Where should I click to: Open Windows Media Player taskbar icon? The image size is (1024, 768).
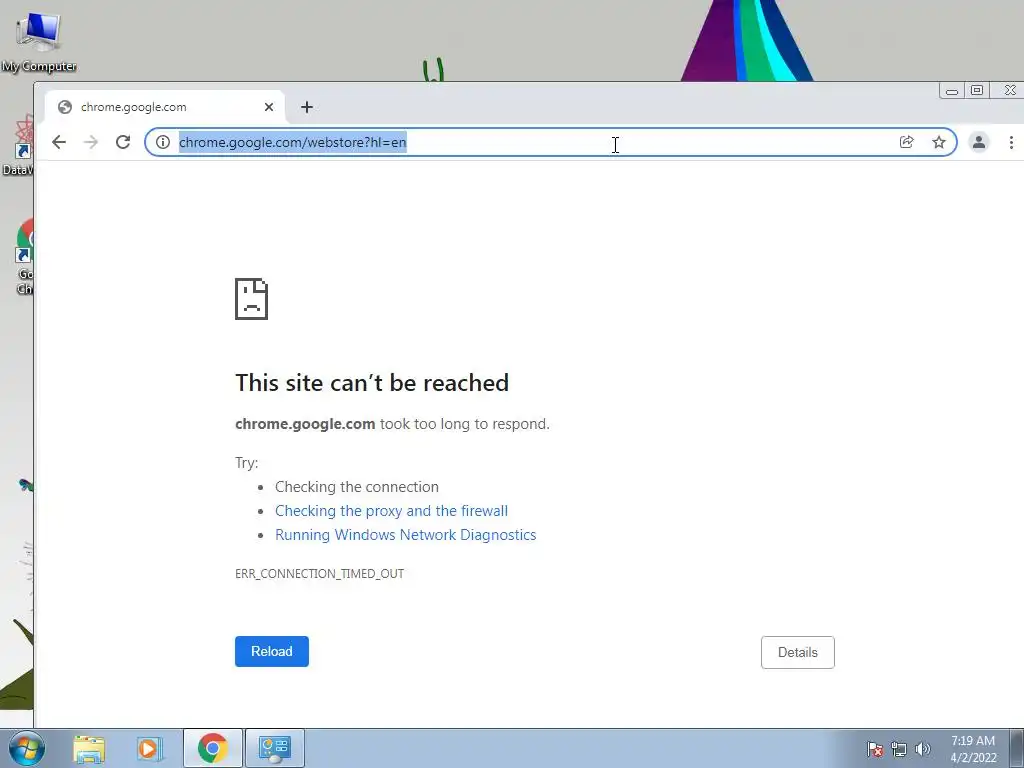pyautogui.click(x=149, y=748)
